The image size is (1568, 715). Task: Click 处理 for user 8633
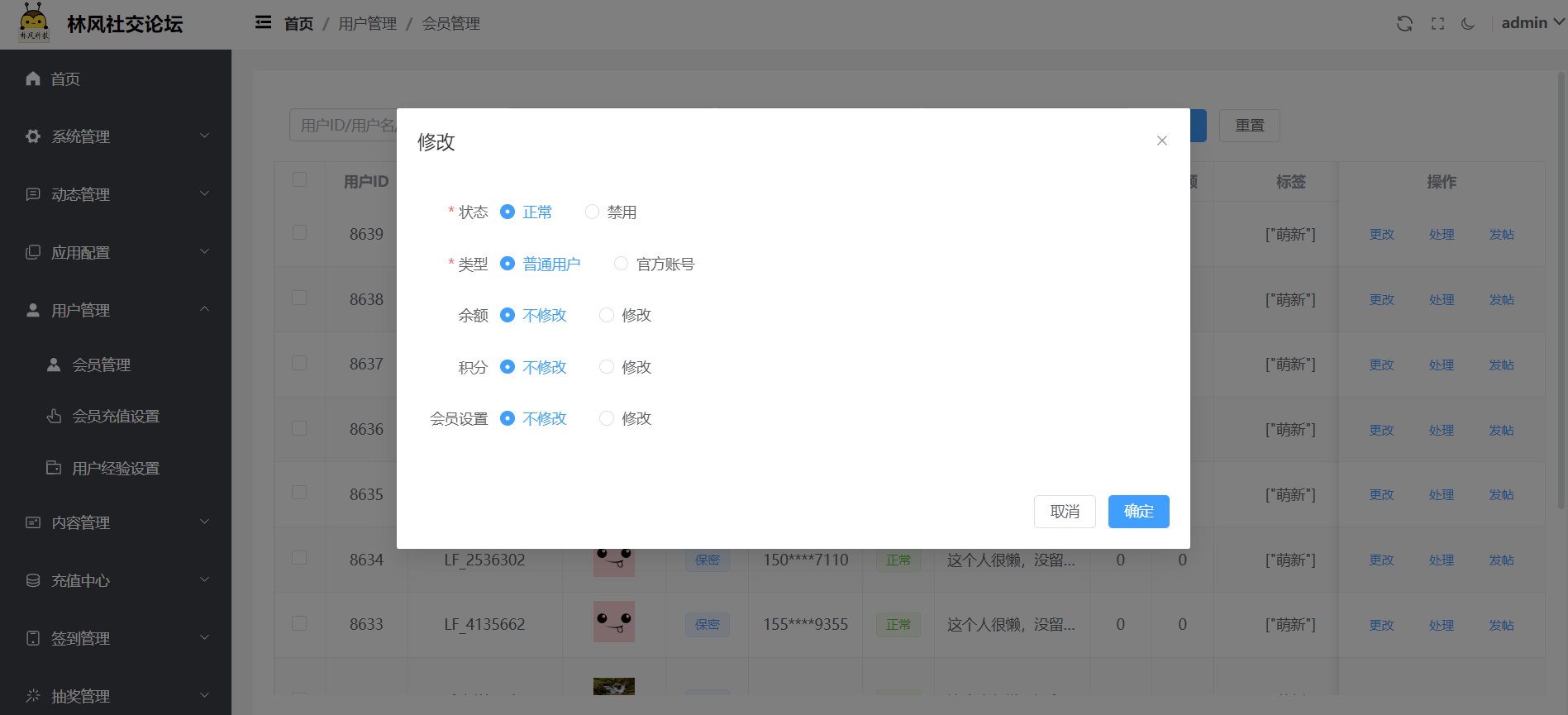pos(1442,626)
